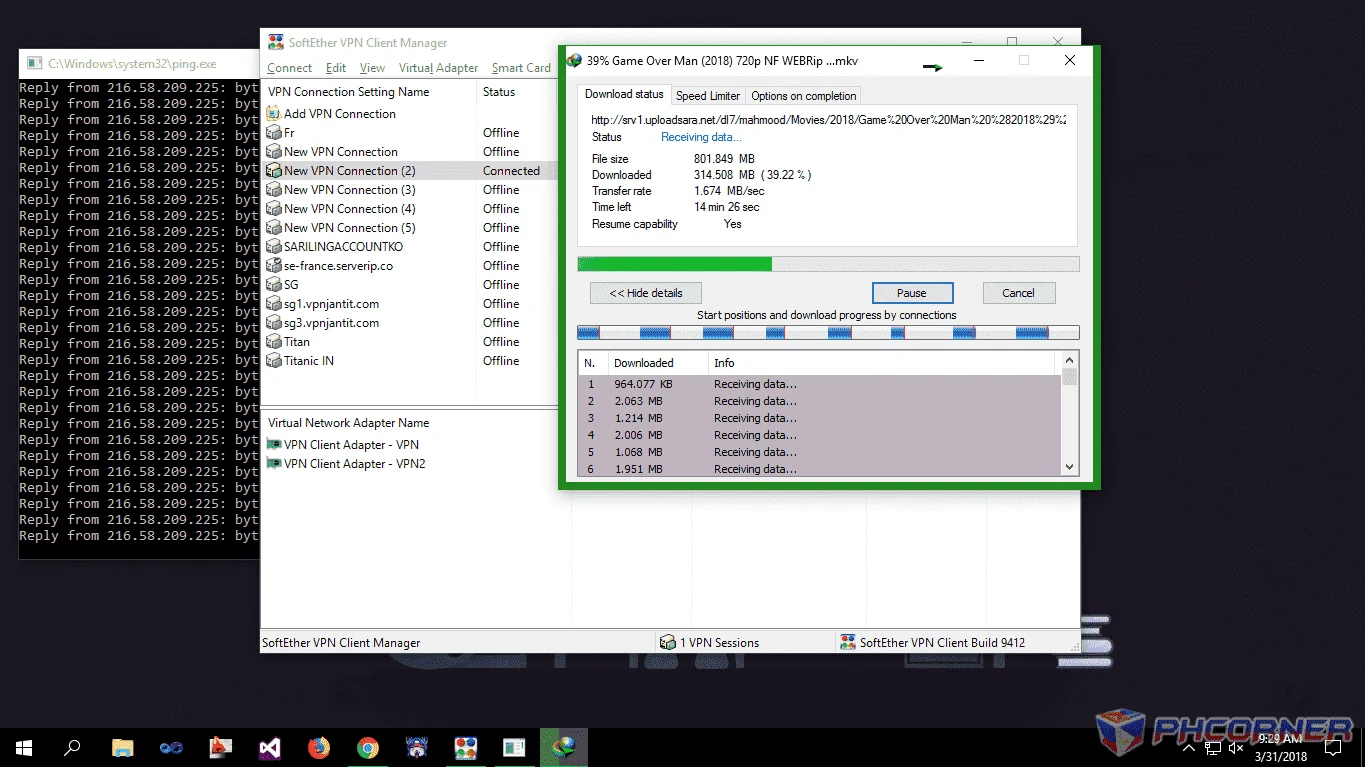Image resolution: width=1365 pixels, height=767 pixels.
Task: Open the Smart Card menu
Action: click(x=521, y=68)
